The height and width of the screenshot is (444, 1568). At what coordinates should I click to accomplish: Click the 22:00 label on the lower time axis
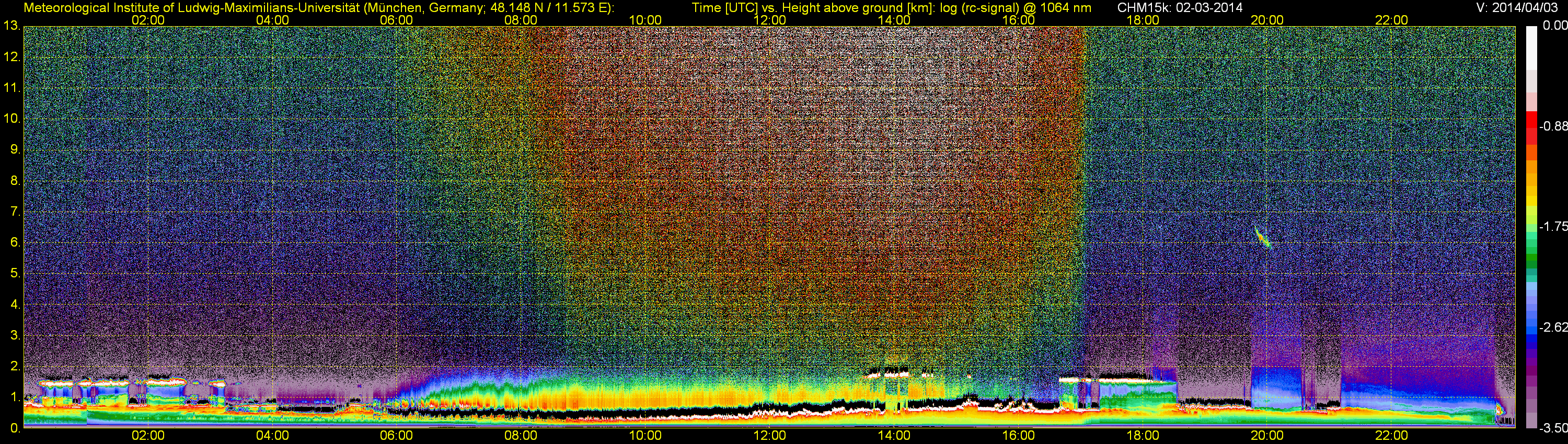pos(1391,436)
